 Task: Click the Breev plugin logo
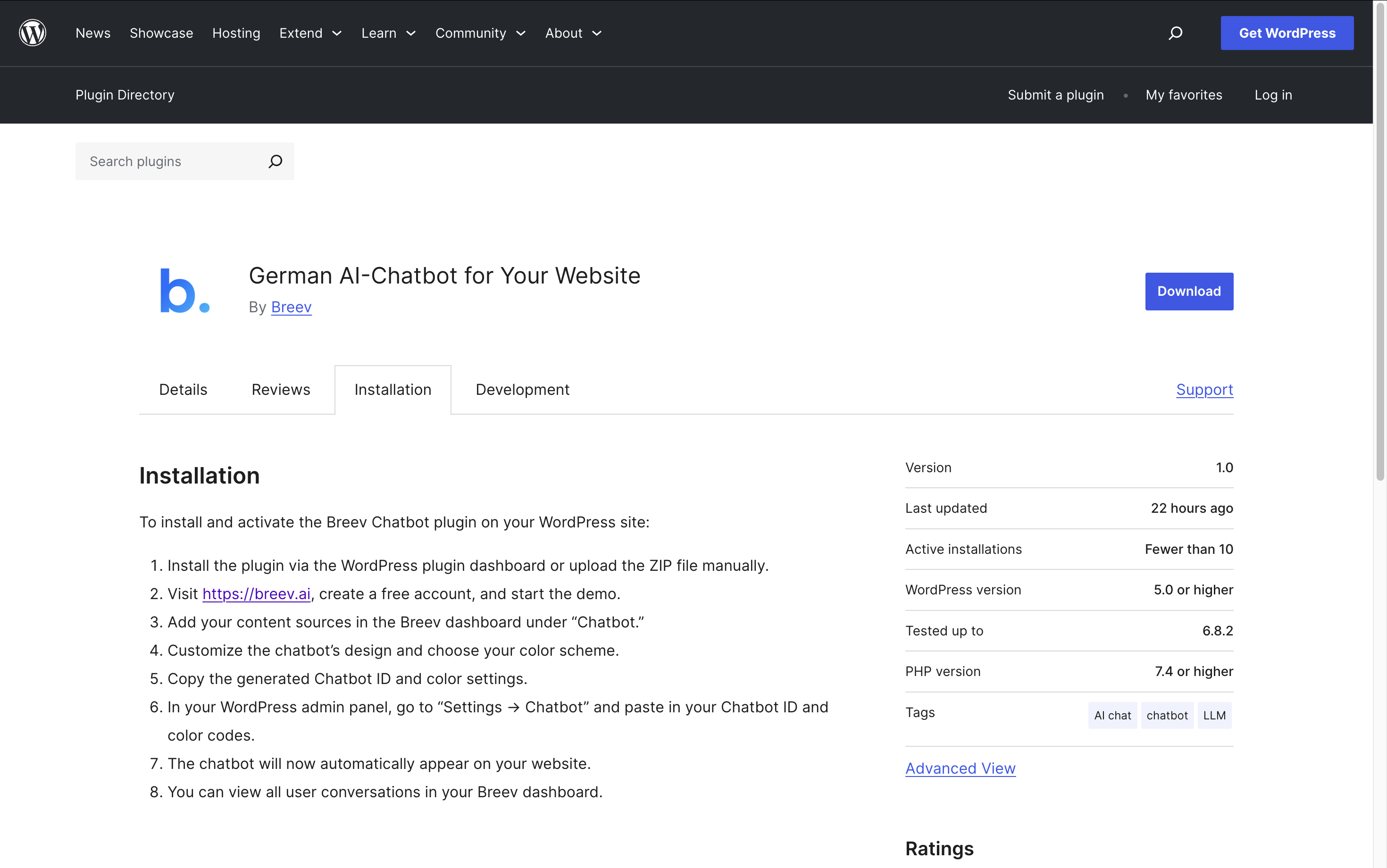184,291
